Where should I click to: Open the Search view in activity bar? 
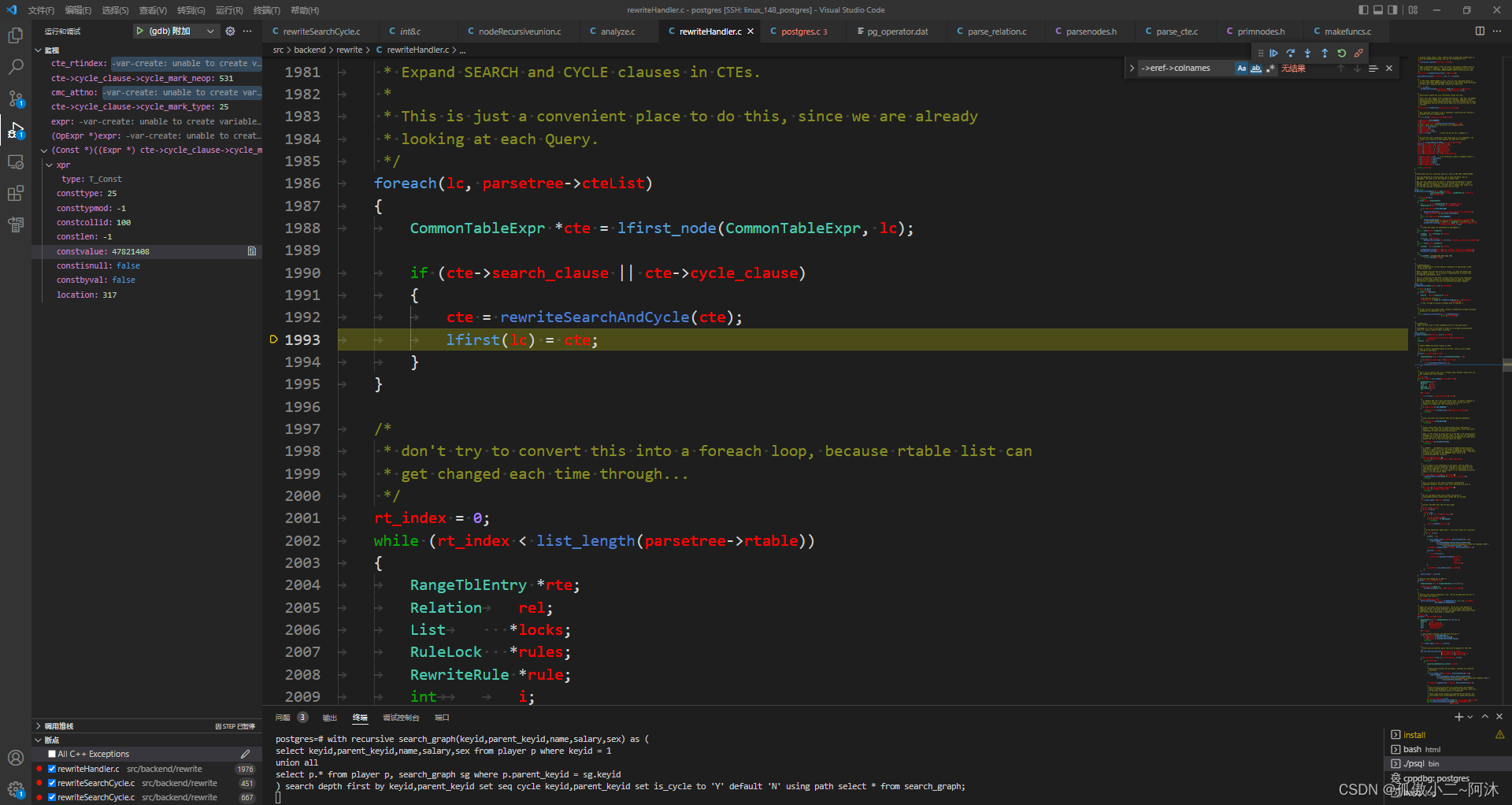point(15,67)
